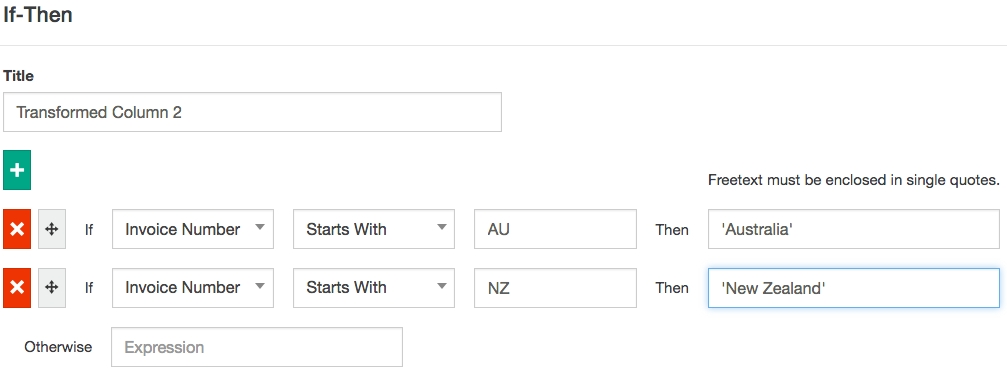Select the NZ value field
Viewport: 1007px width, 376px height.
tap(556, 287)
